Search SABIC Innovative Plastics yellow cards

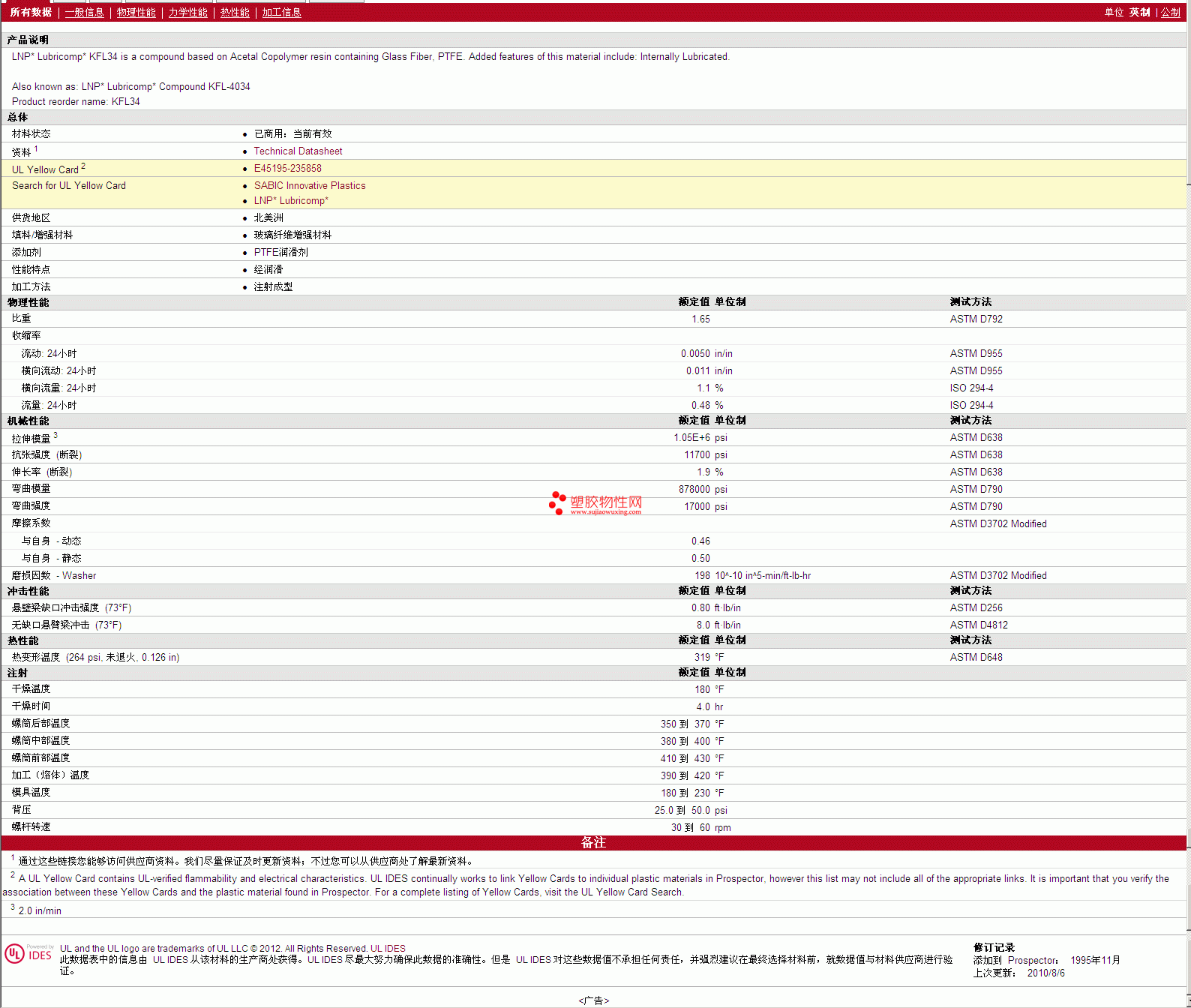pyautogui.click(x=310, y=185)
